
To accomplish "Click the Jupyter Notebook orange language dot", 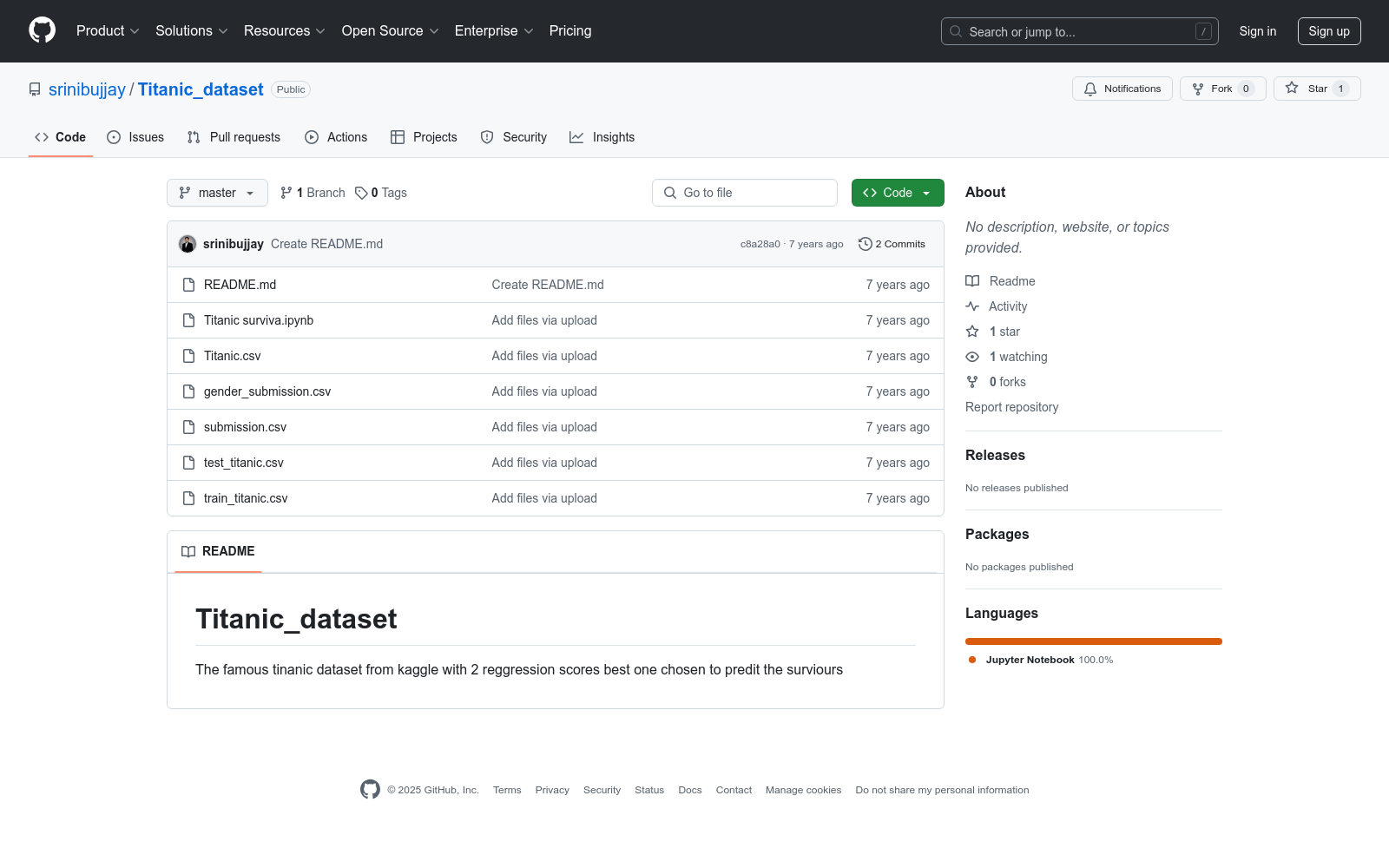I will (x=972, y=660).
